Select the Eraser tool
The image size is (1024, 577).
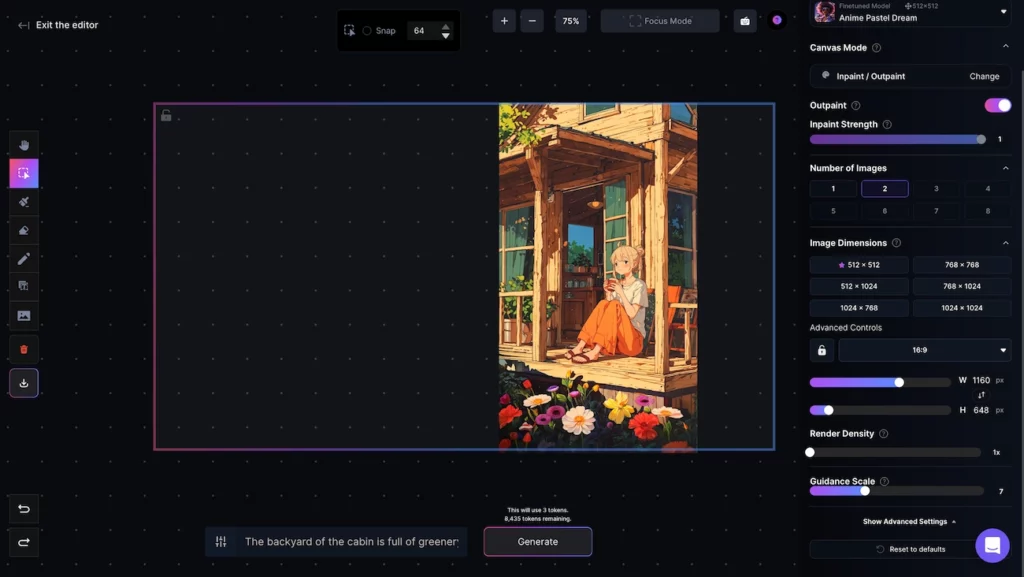click(24, 230)
